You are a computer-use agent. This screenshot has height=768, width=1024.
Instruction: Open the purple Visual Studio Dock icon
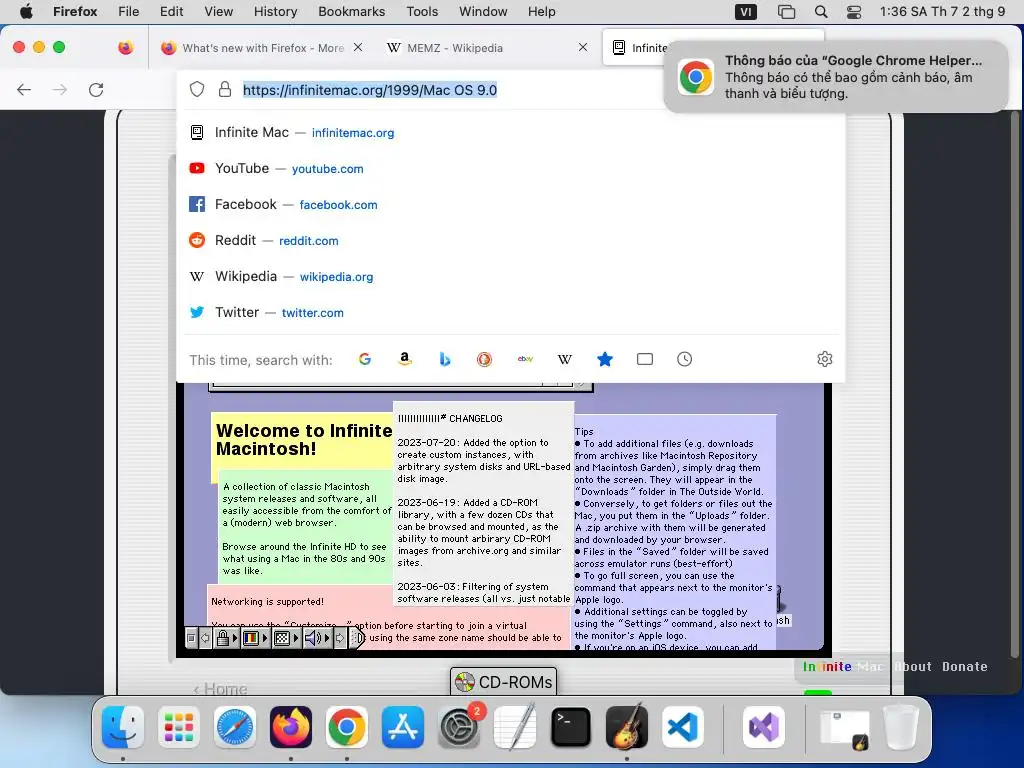click(x=764, y=727)
